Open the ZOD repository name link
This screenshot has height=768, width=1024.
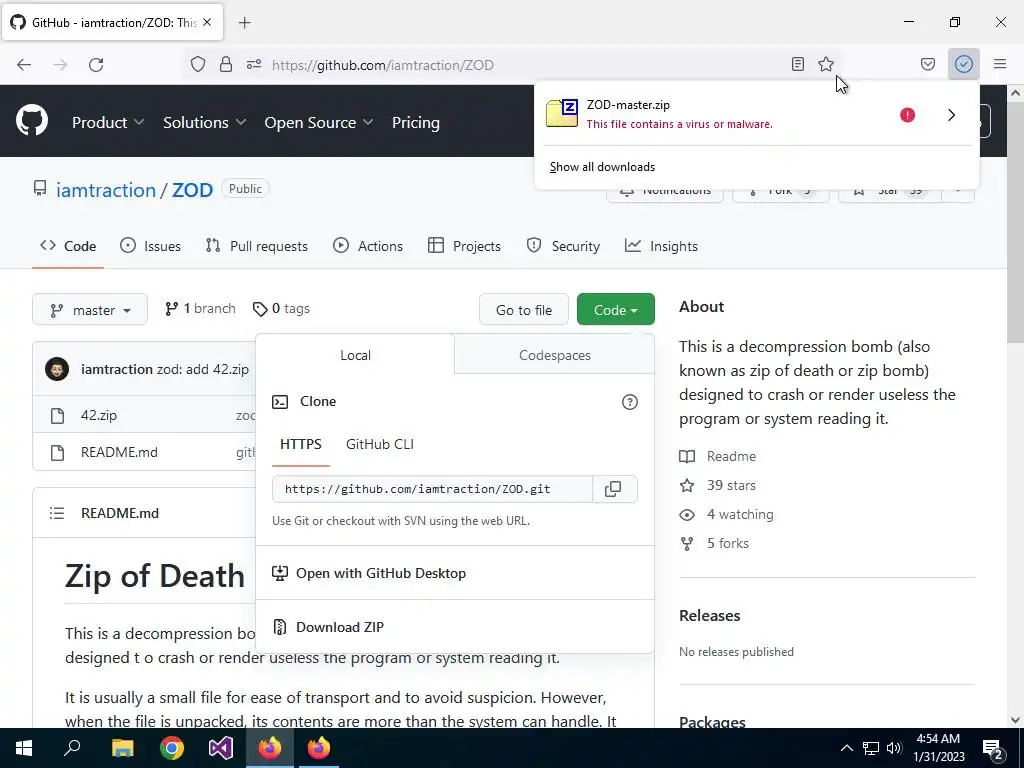[192, 190]
